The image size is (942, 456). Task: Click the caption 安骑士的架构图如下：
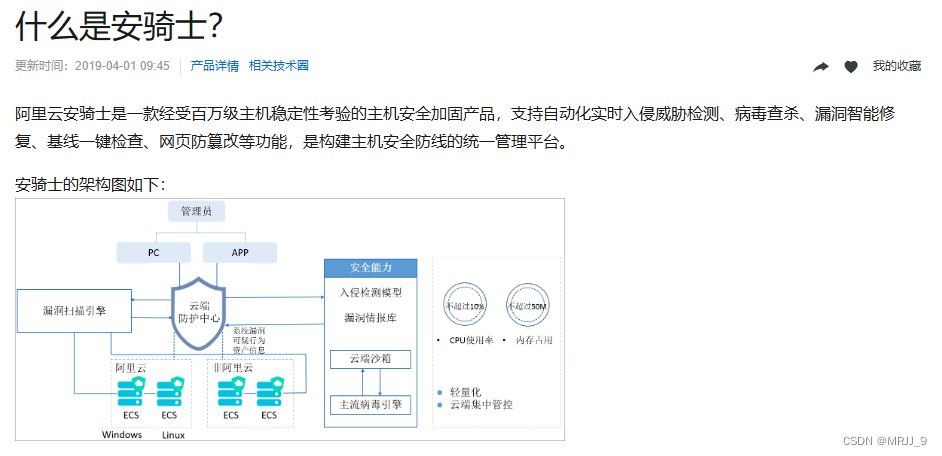90,185
